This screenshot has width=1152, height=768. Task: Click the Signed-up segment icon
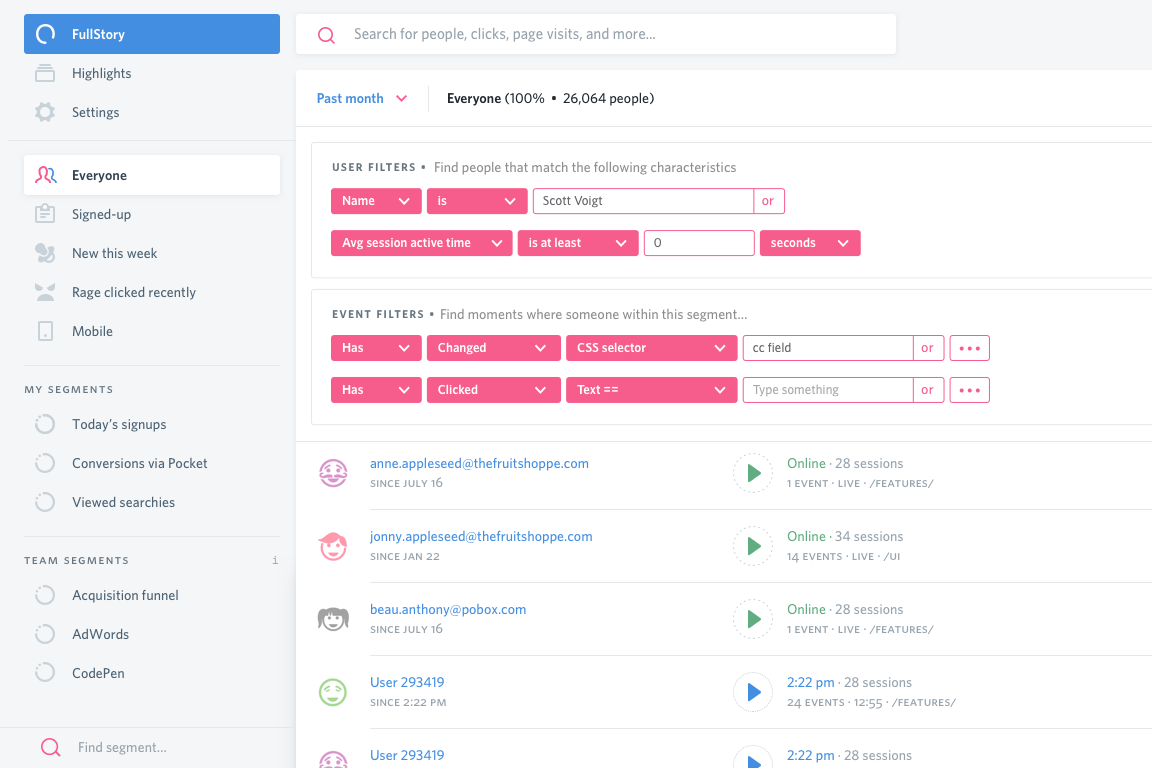pyautogui.click(x=45, y=214)
